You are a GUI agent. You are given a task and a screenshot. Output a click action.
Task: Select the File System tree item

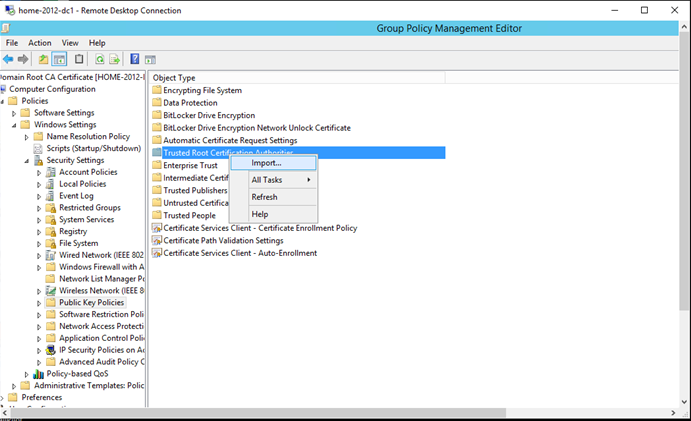coord(79,243)
